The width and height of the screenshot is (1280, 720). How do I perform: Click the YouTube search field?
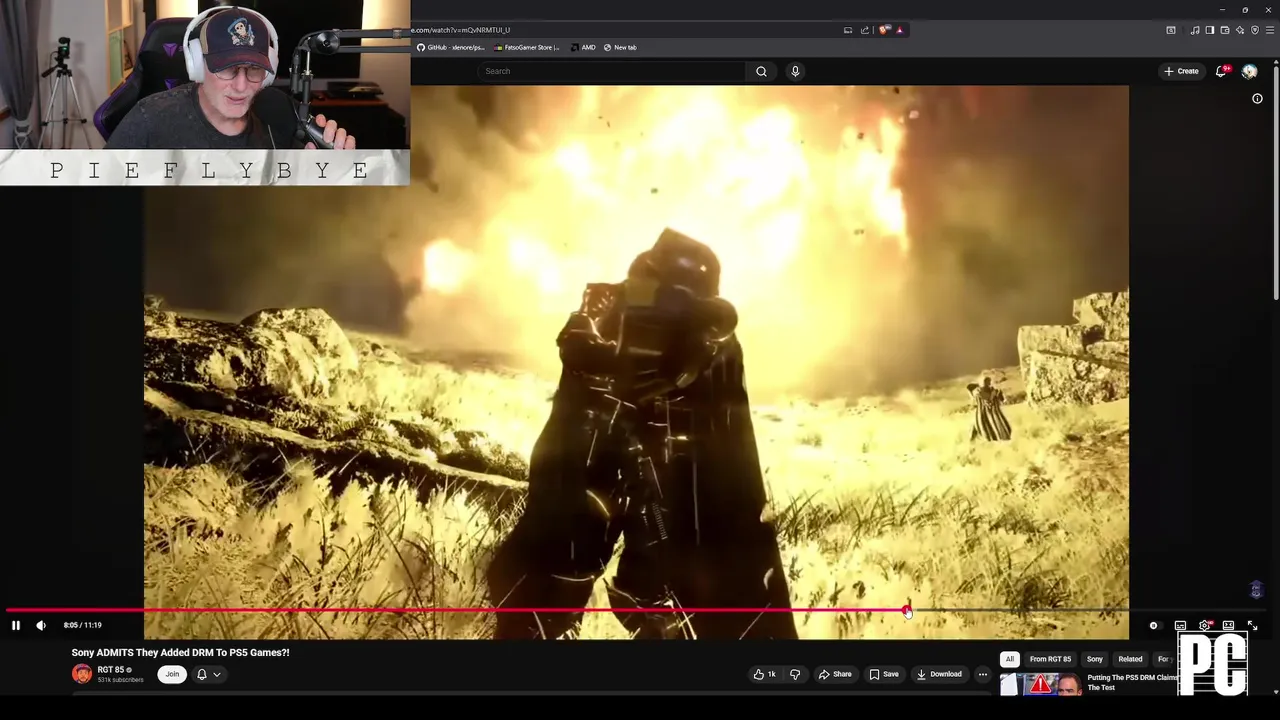tap(612, 71)
